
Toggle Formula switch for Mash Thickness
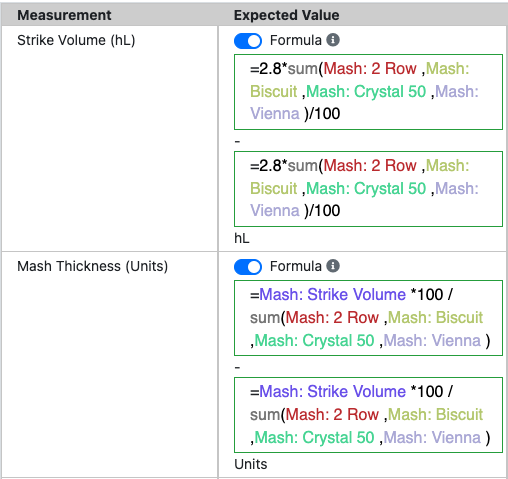coord(248,267)
